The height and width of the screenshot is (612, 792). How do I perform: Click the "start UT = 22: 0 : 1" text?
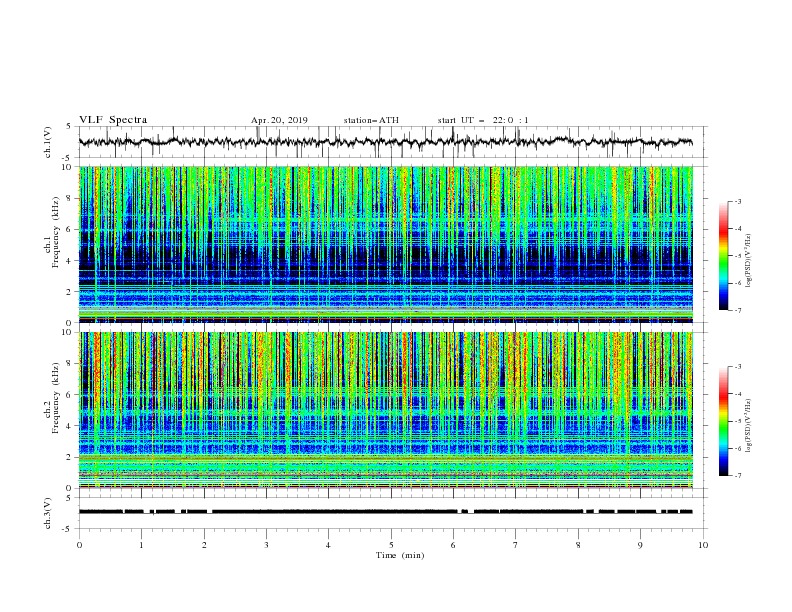tap(483, 120)
